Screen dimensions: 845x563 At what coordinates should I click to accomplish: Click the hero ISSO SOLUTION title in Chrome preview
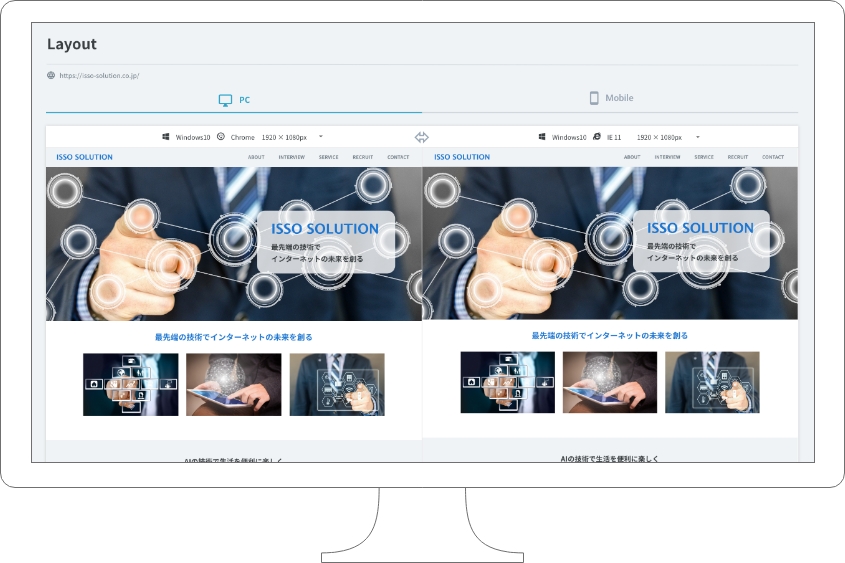325,229
